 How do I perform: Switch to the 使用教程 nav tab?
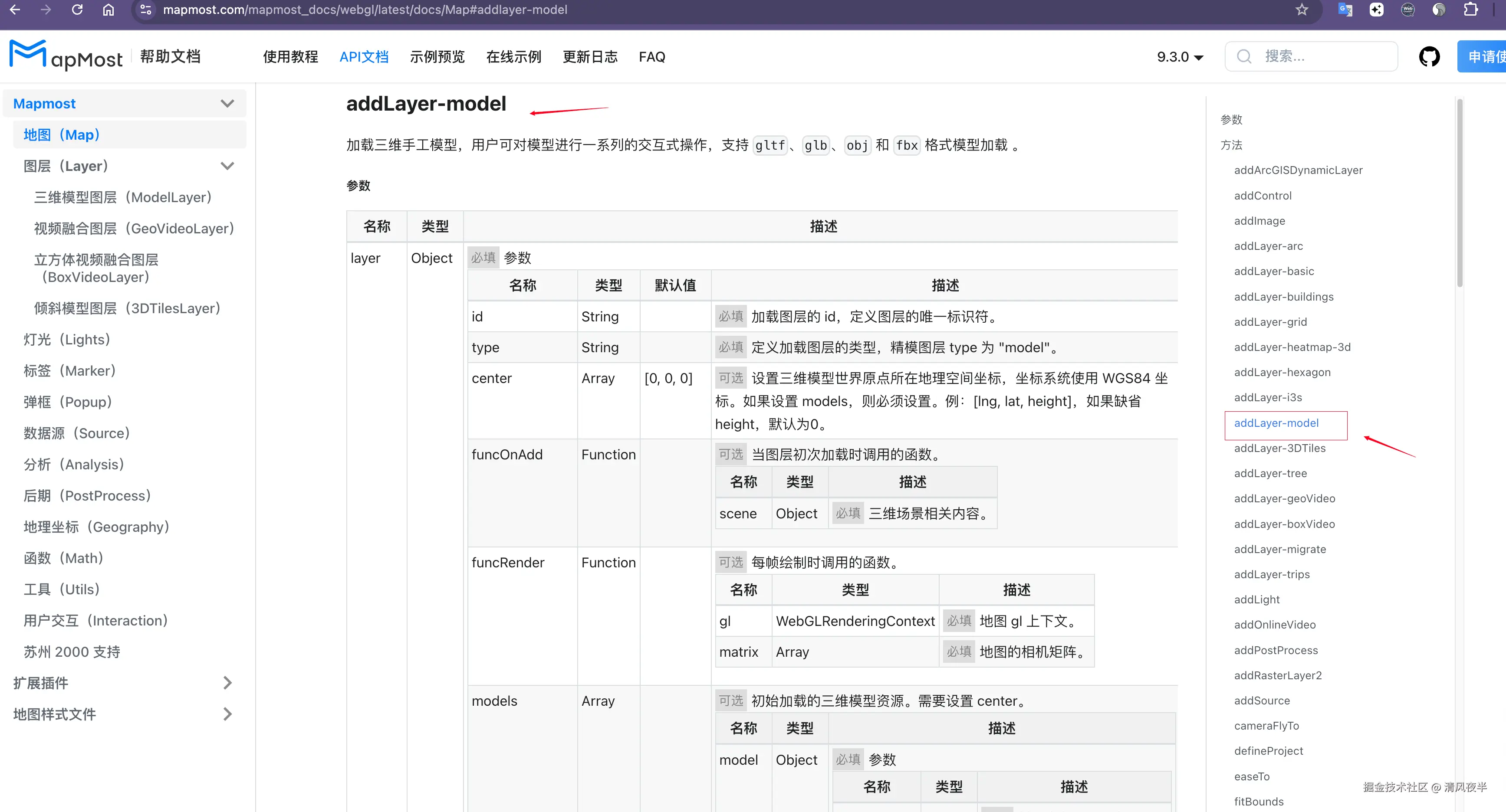click(290, 57)
